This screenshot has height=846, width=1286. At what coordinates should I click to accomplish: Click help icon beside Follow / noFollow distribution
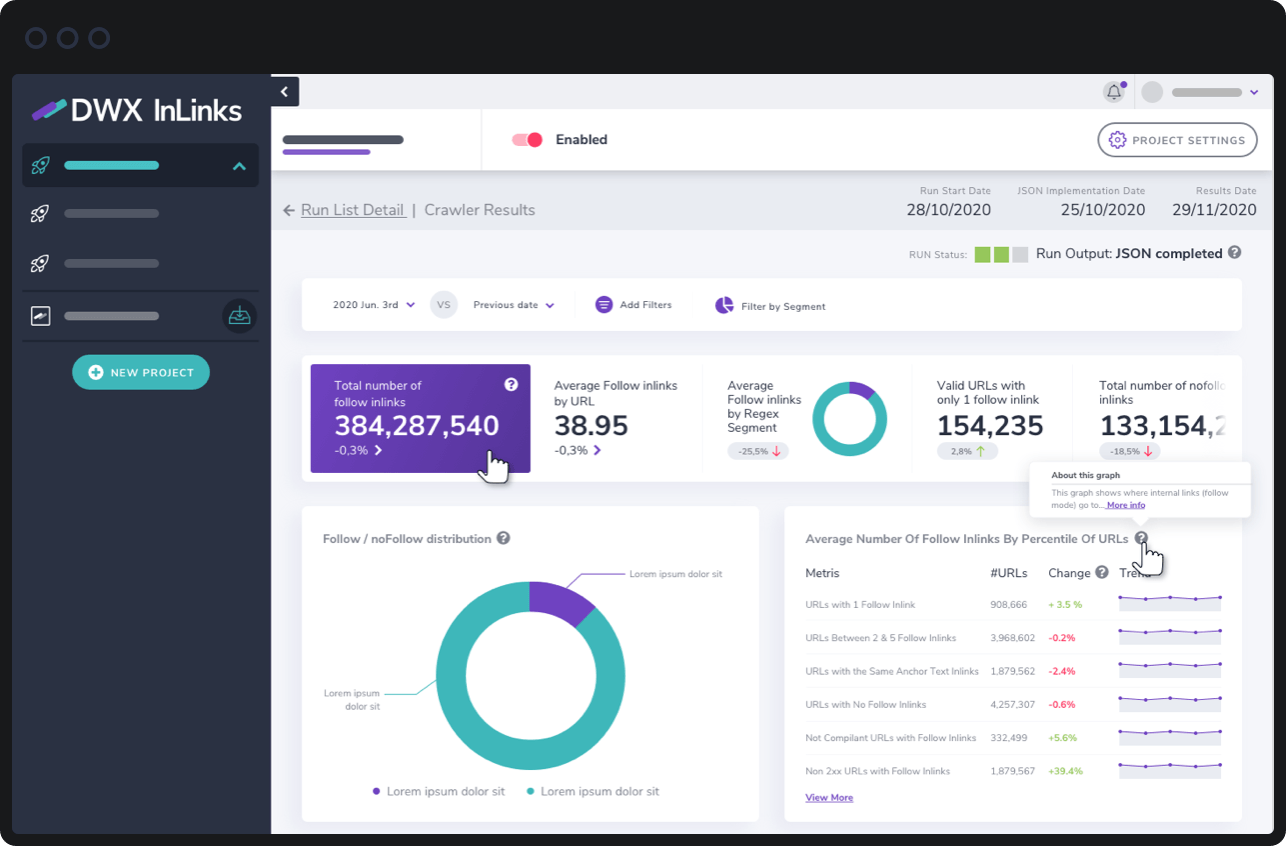coord(504,538)
